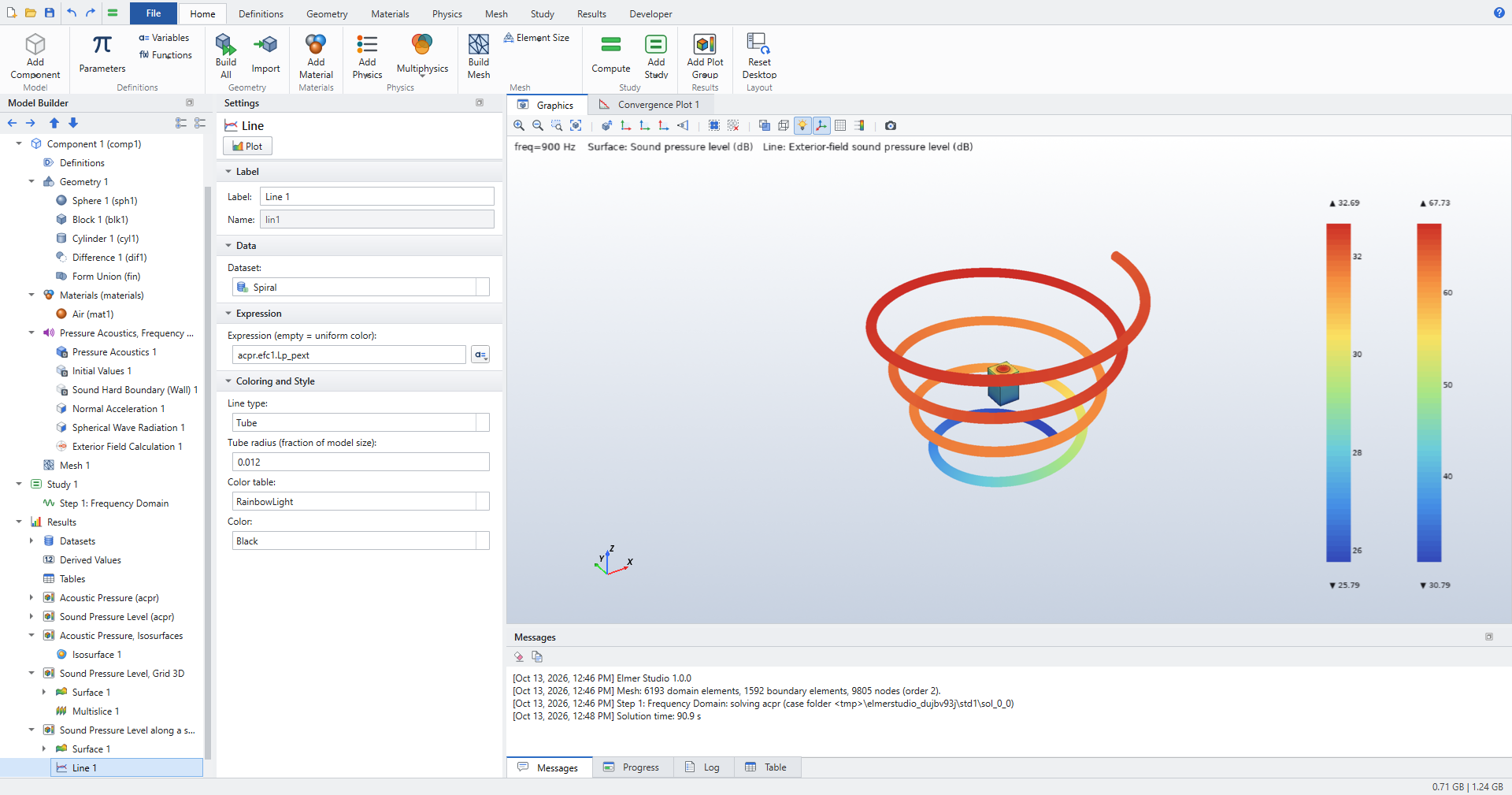Click the Add Plot Group icon
The width and height of the screenshot is (1512, 795).
(x=705, y=44)
